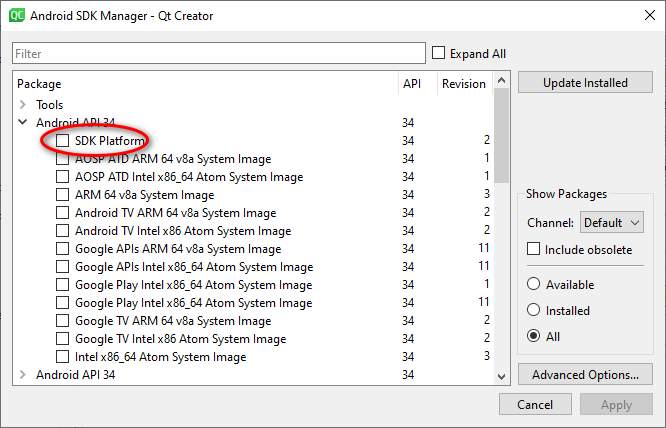The image size is (666, 428).
Task: Click the Revision column header
Action: point(465,84)
